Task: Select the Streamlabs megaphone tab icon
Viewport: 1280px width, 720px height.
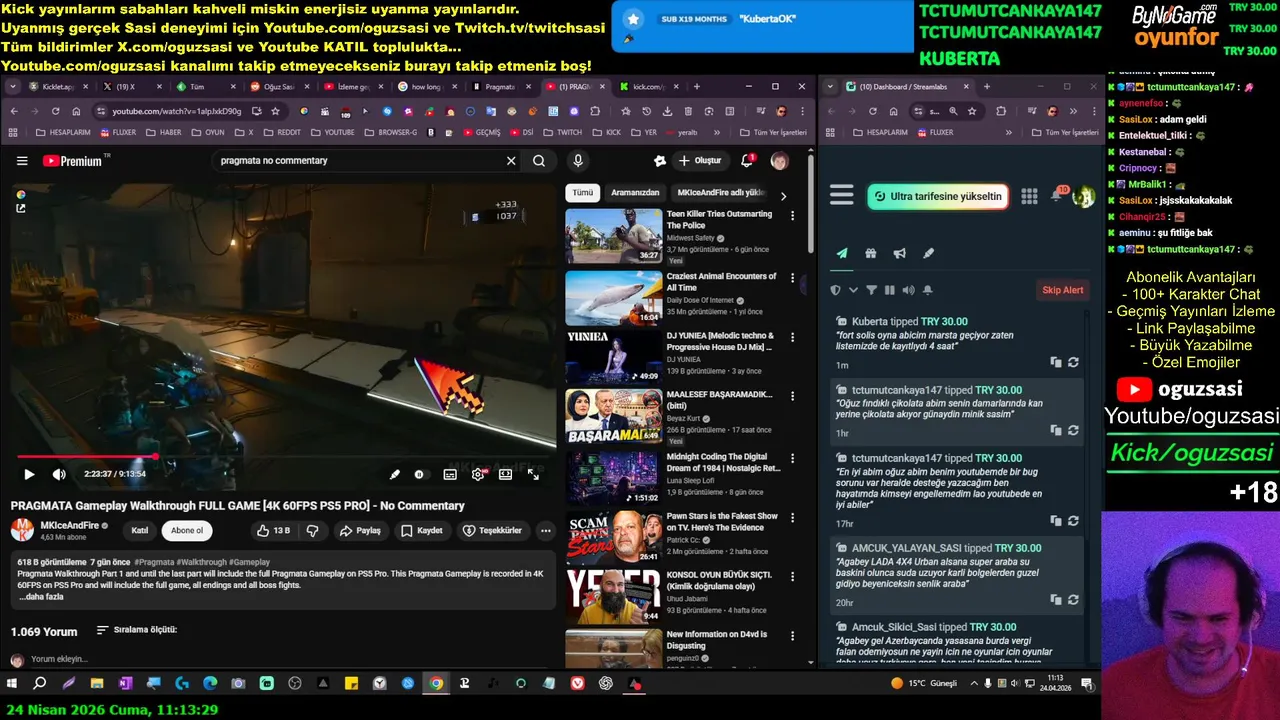Action: 899,254
